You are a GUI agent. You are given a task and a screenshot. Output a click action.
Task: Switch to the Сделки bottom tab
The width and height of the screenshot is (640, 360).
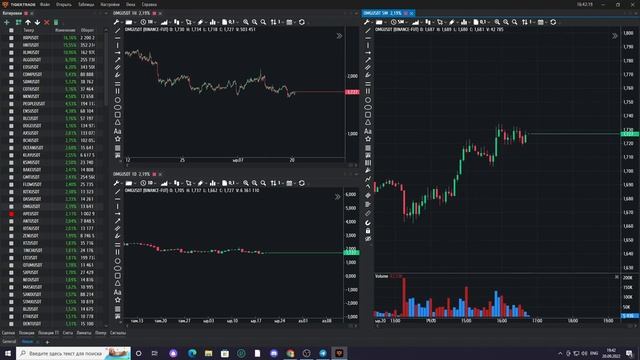8,333
